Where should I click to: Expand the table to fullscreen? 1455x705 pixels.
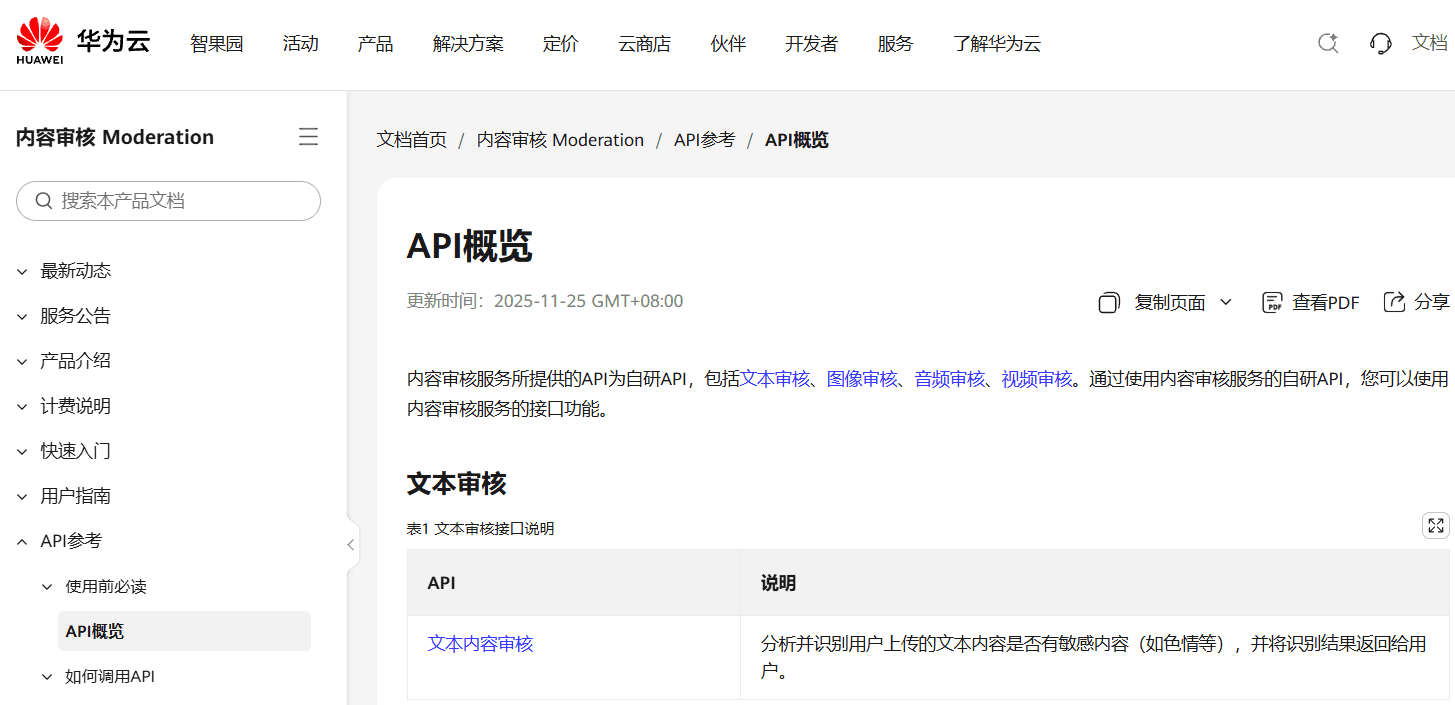(x=1436, y=526)
